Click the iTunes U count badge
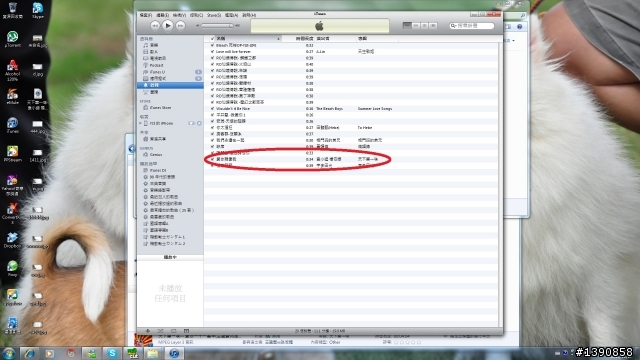The image size is (640, 360). [x=198, y=72]
